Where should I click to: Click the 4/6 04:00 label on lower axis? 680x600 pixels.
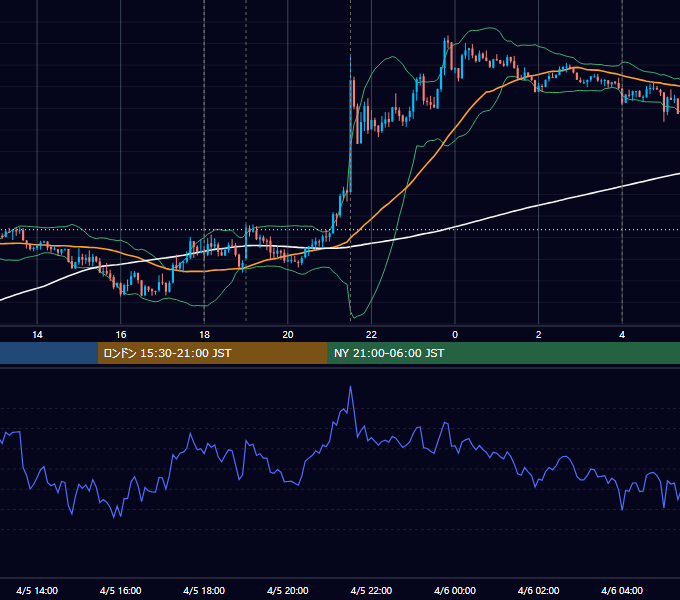[622, 590]
